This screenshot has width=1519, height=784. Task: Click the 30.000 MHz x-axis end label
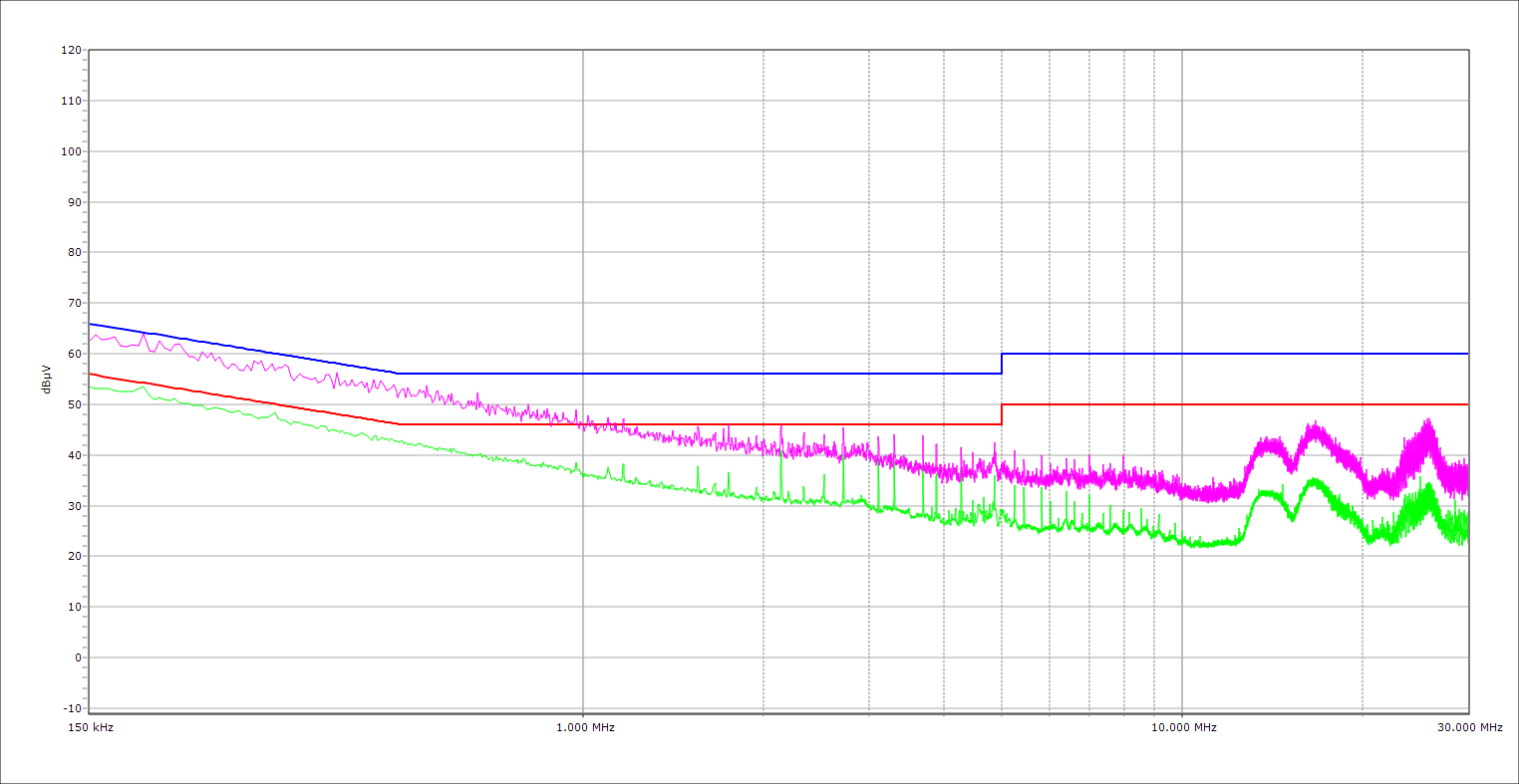[x=1469, y=727]
